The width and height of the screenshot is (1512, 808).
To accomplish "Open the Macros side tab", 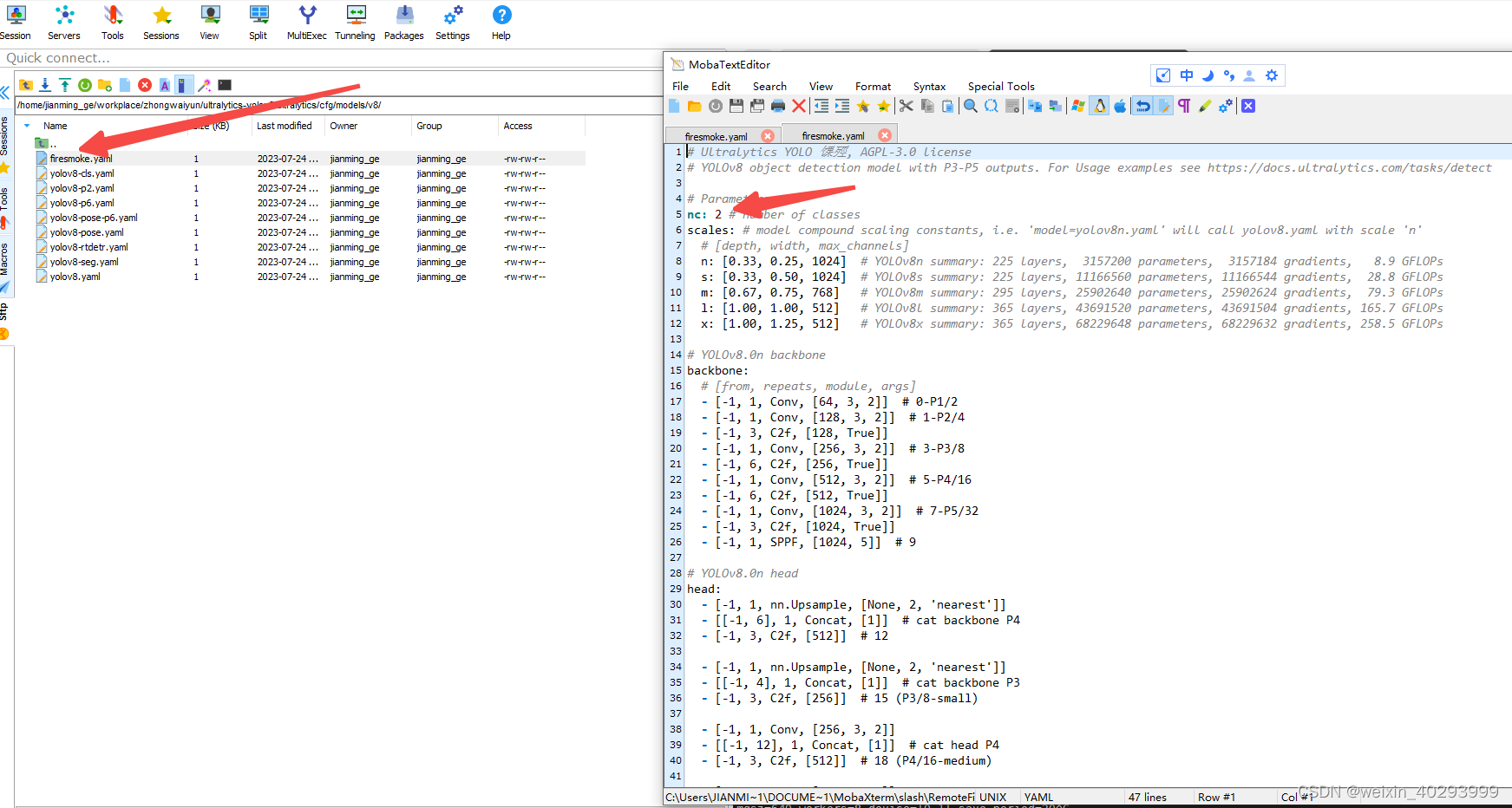I will [x=5, y=259].
